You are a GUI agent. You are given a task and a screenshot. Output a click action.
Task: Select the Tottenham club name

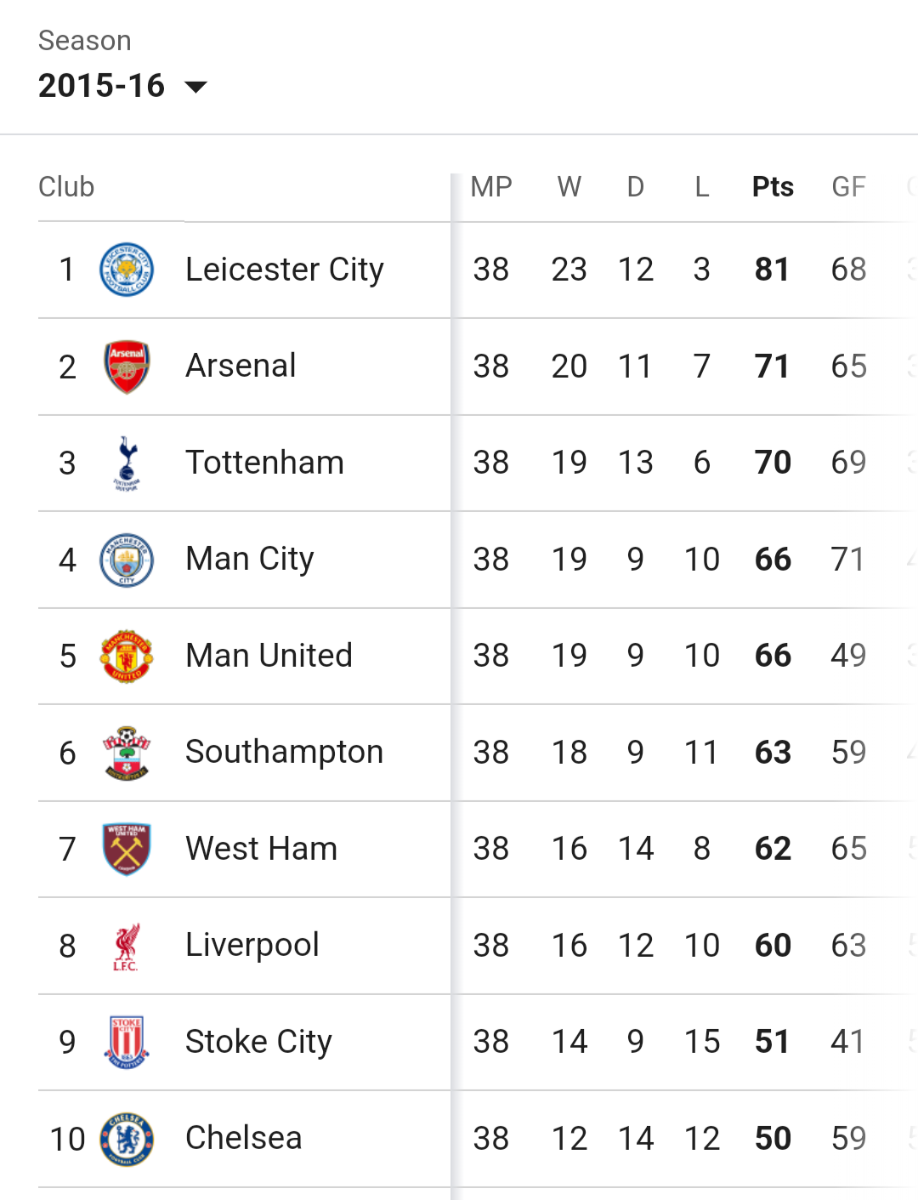click(x=264, y=463)
